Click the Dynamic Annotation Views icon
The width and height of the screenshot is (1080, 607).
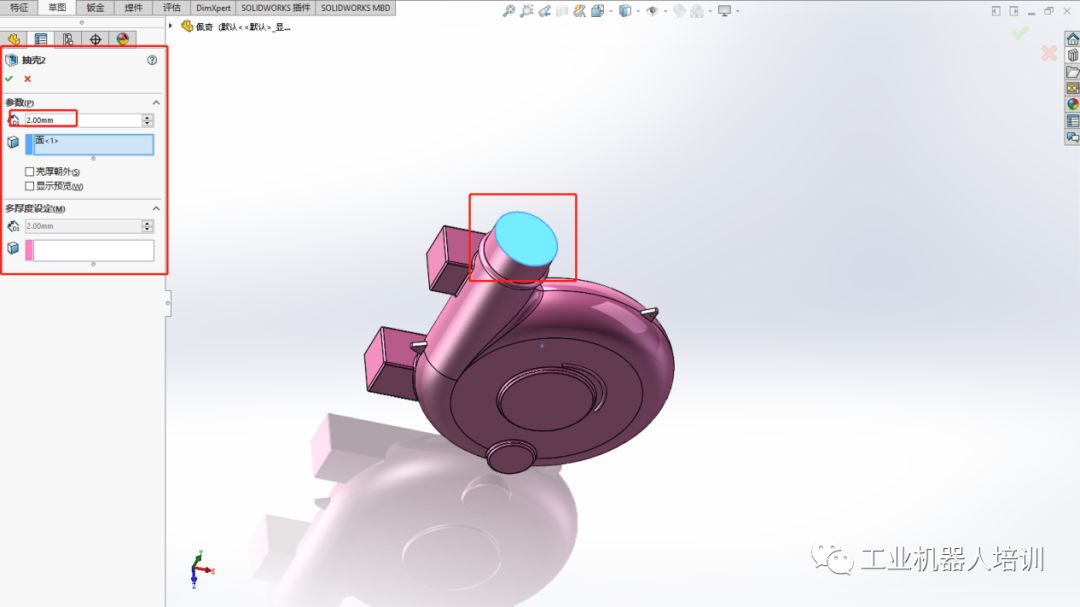(579, 10)
